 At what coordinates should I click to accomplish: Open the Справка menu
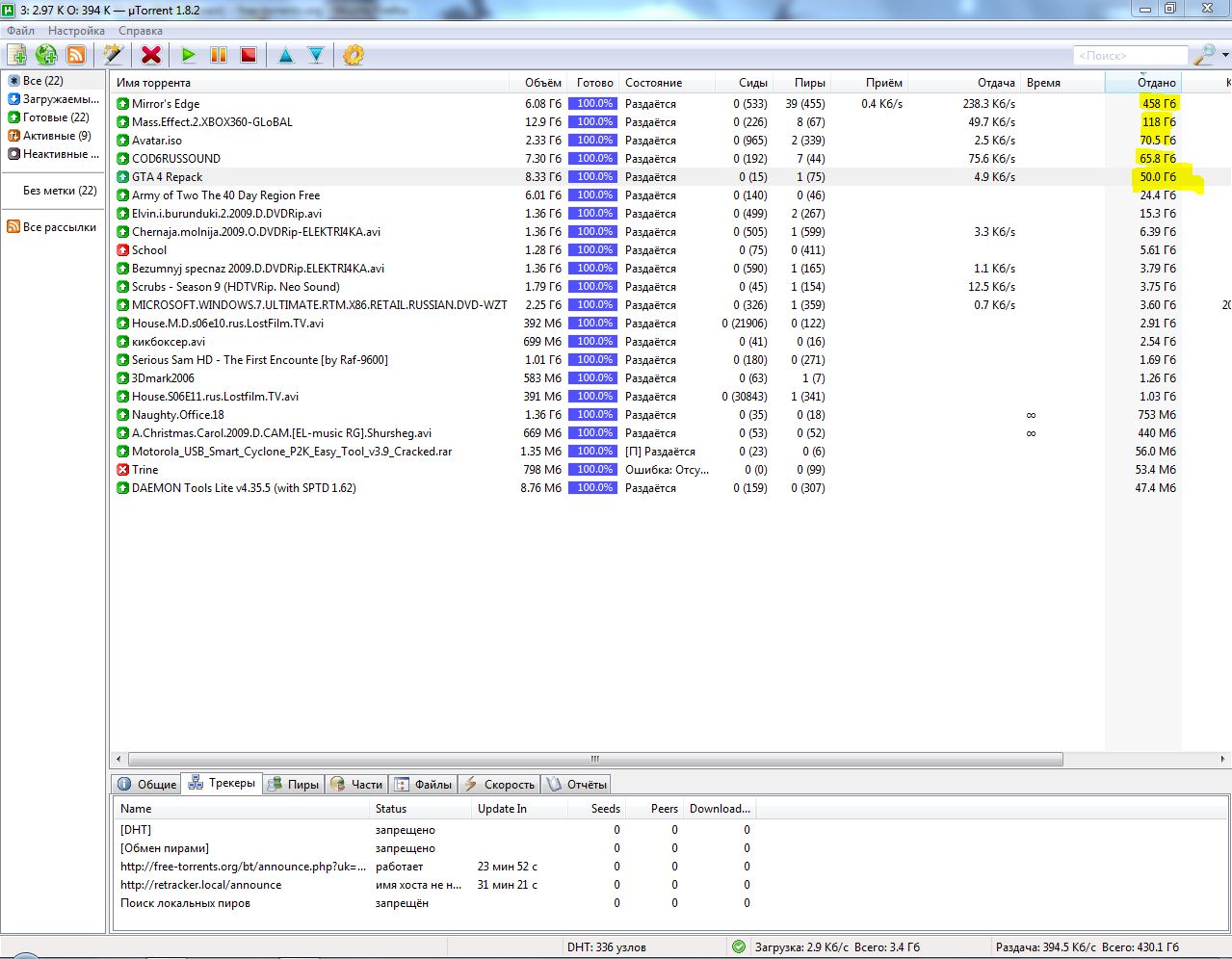click(141, 31)
